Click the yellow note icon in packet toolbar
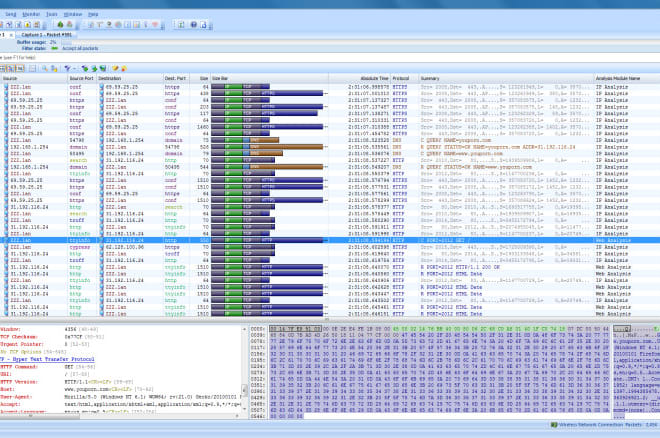 tap(115, 69)
